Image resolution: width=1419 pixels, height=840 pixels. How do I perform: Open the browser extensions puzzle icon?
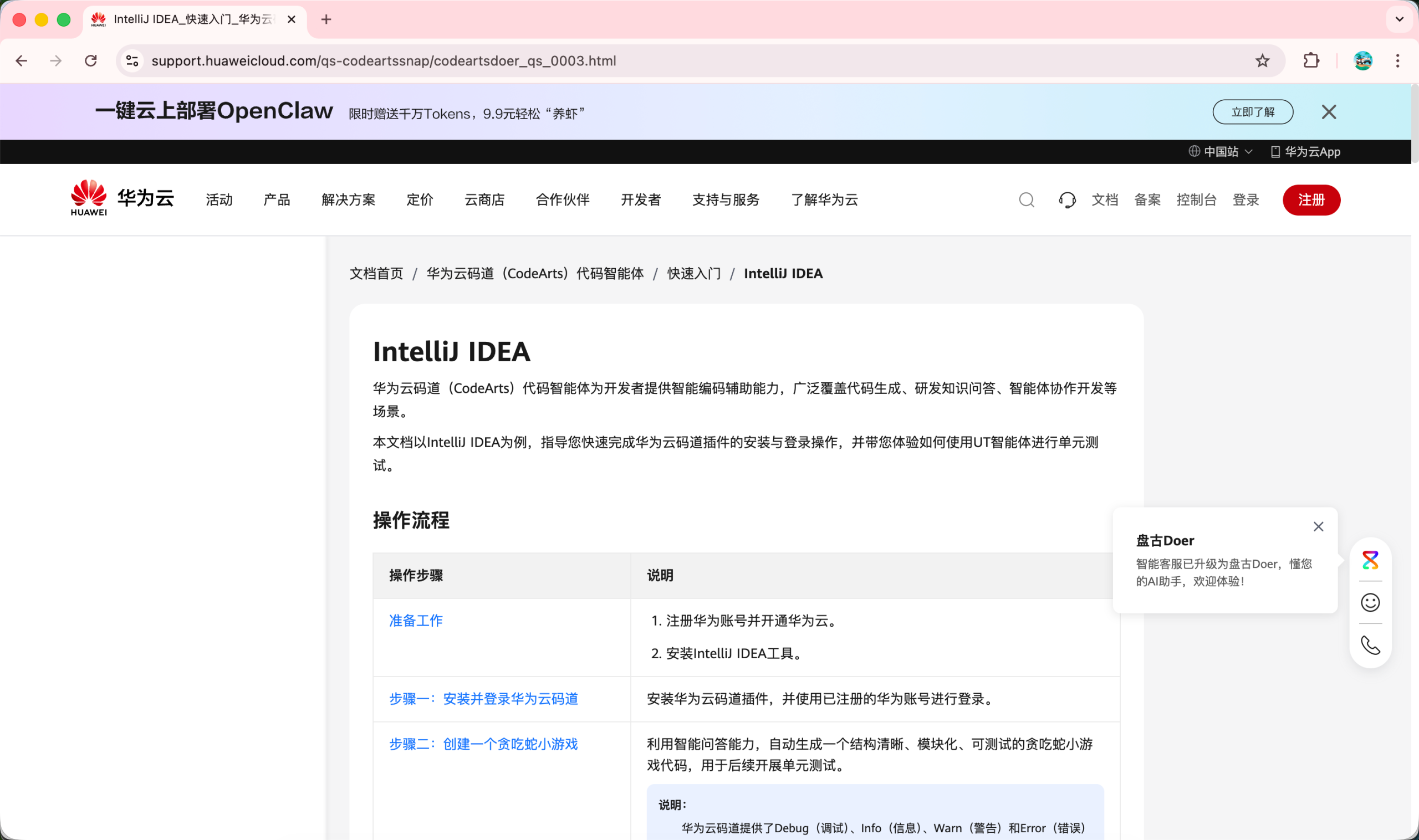tap(1311, 60)
